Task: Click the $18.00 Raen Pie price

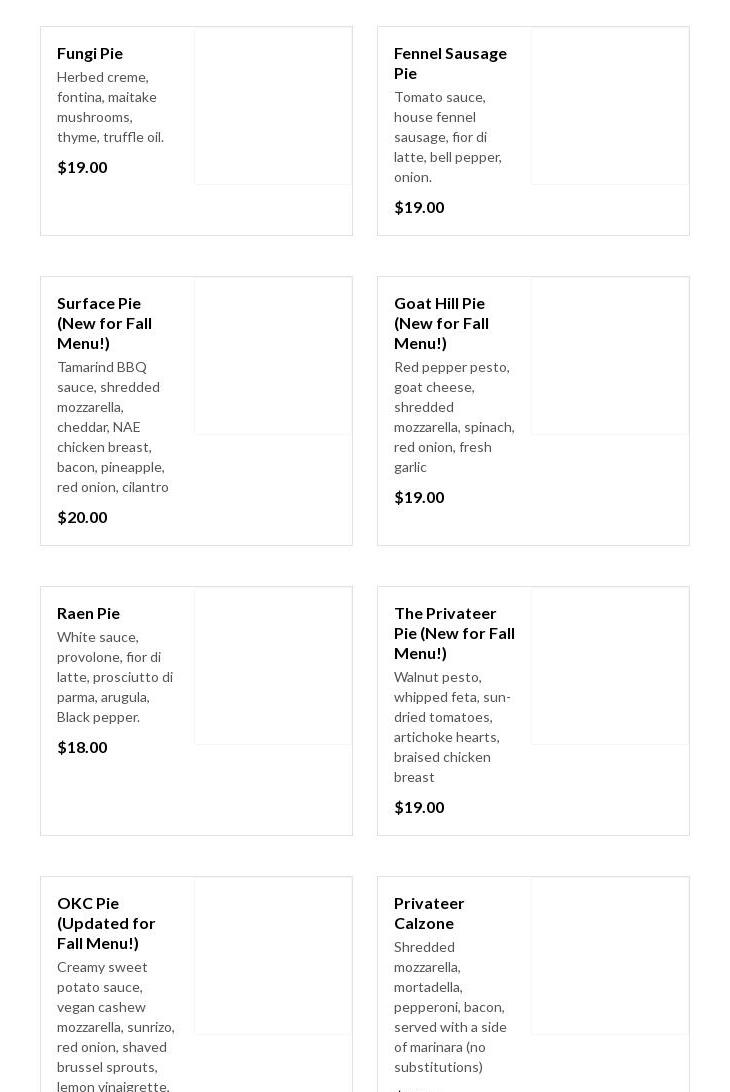Action: 82,747
